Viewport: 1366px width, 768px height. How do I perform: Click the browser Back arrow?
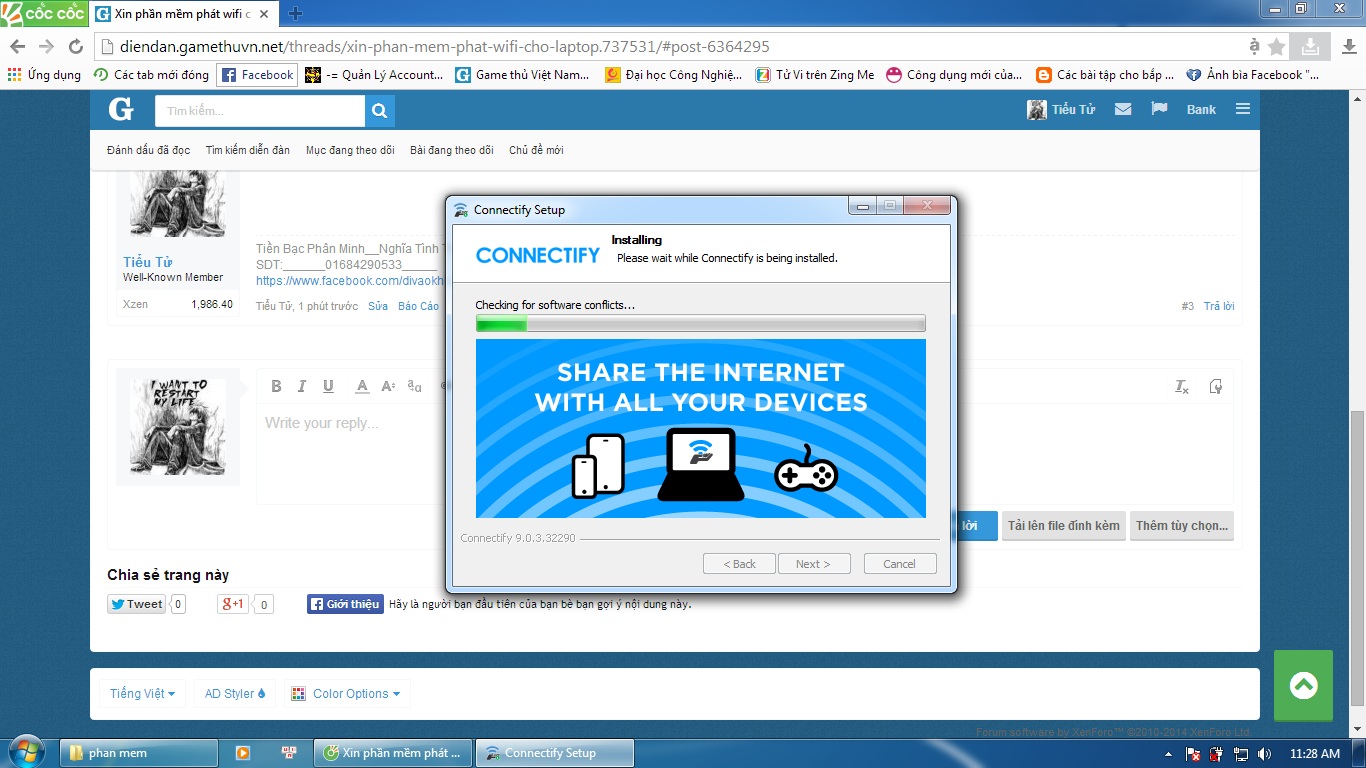pos(18,47)
